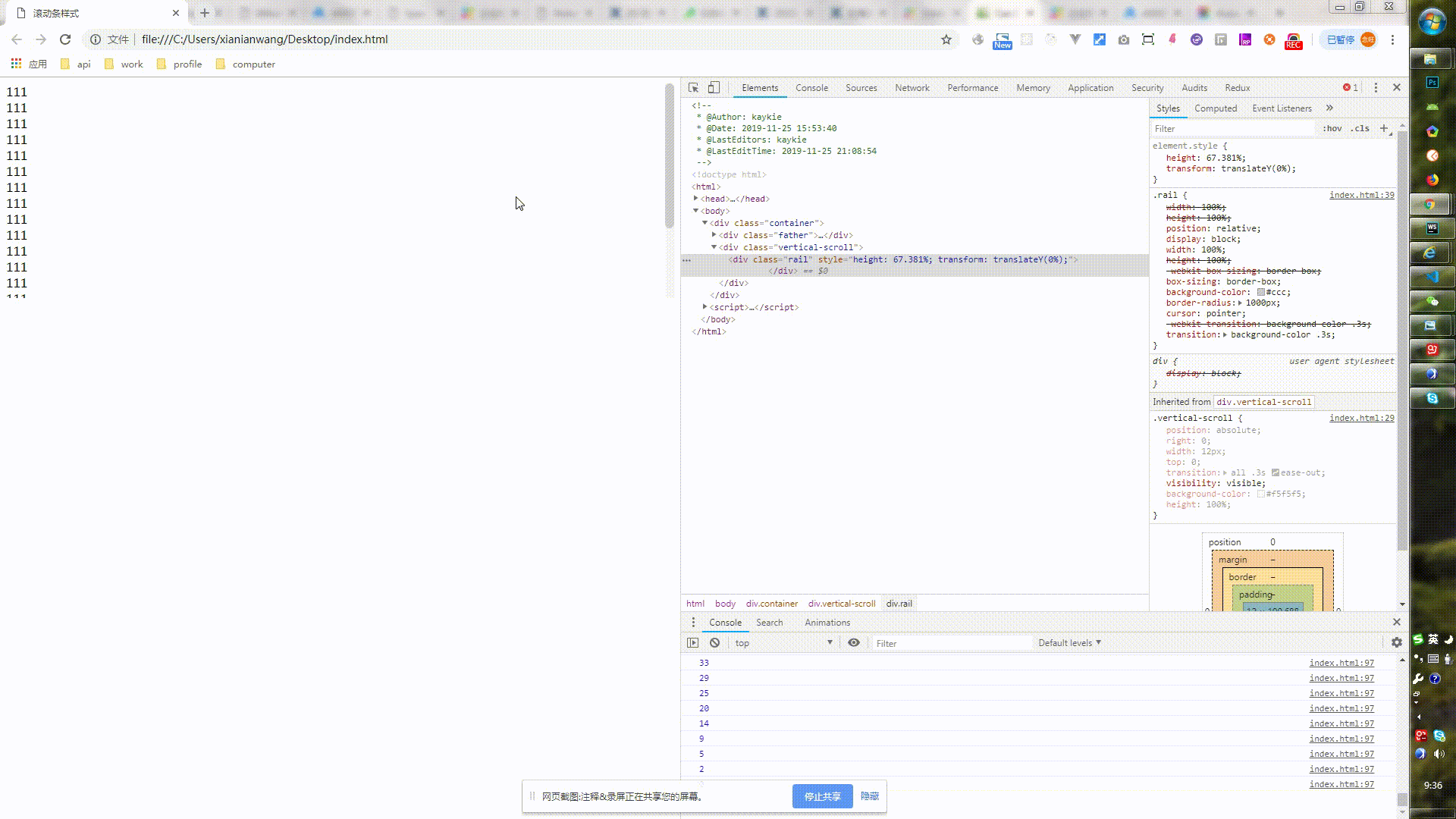Screen dimensions: 1456x819
Task: Expand the script element node
Action: [x=705, y=307]
